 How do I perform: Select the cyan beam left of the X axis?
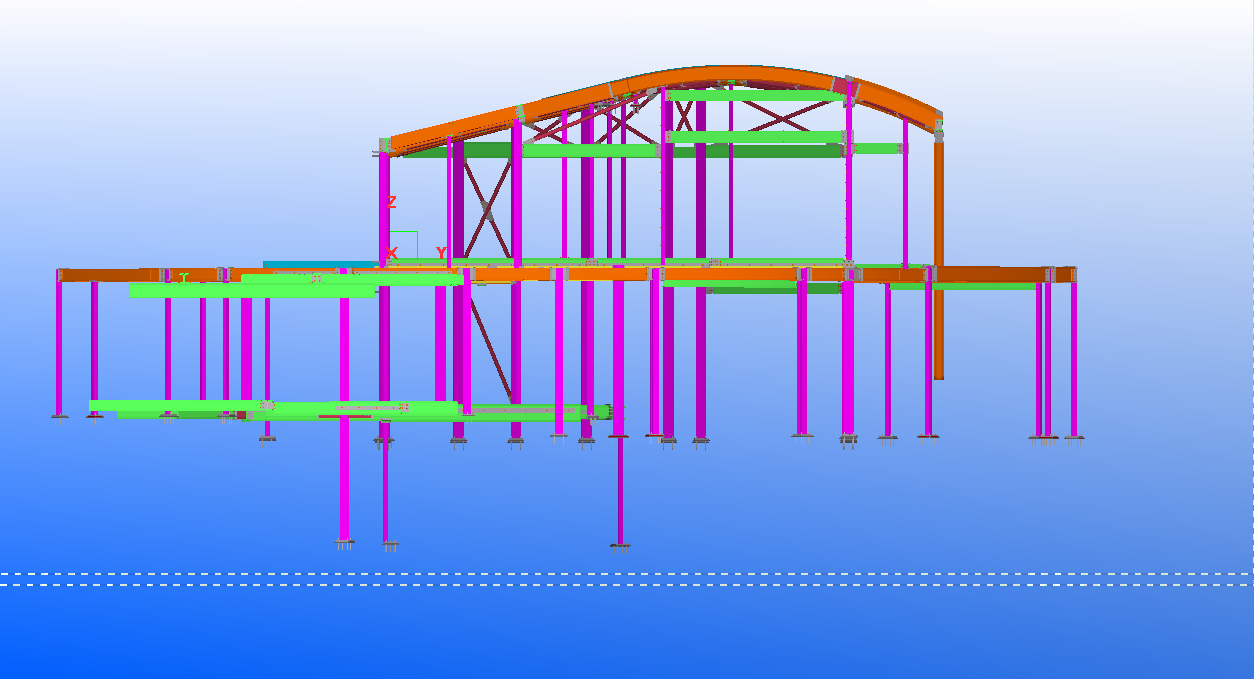coord(320,265)
